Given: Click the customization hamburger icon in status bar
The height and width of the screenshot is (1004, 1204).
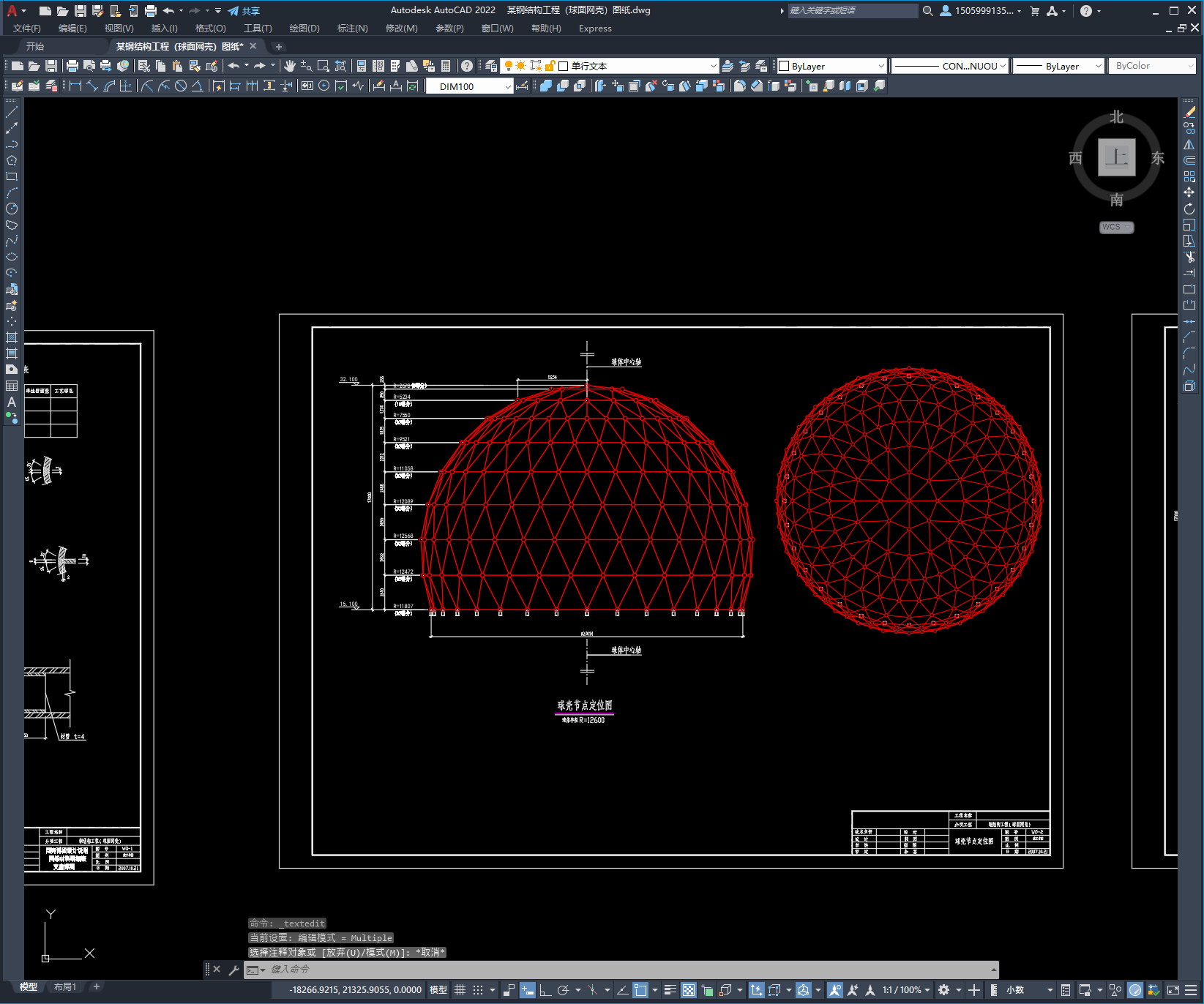Looking at the screenshot, I should (x=1191, y=990).
